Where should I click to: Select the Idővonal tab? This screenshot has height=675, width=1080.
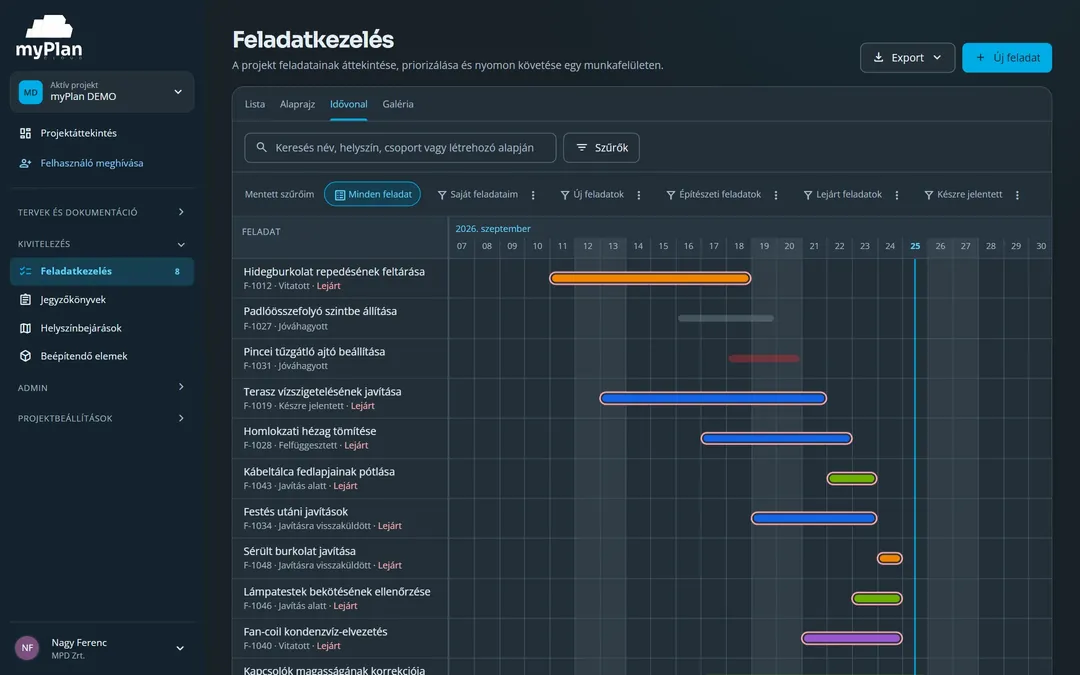(x=349, y=104)
